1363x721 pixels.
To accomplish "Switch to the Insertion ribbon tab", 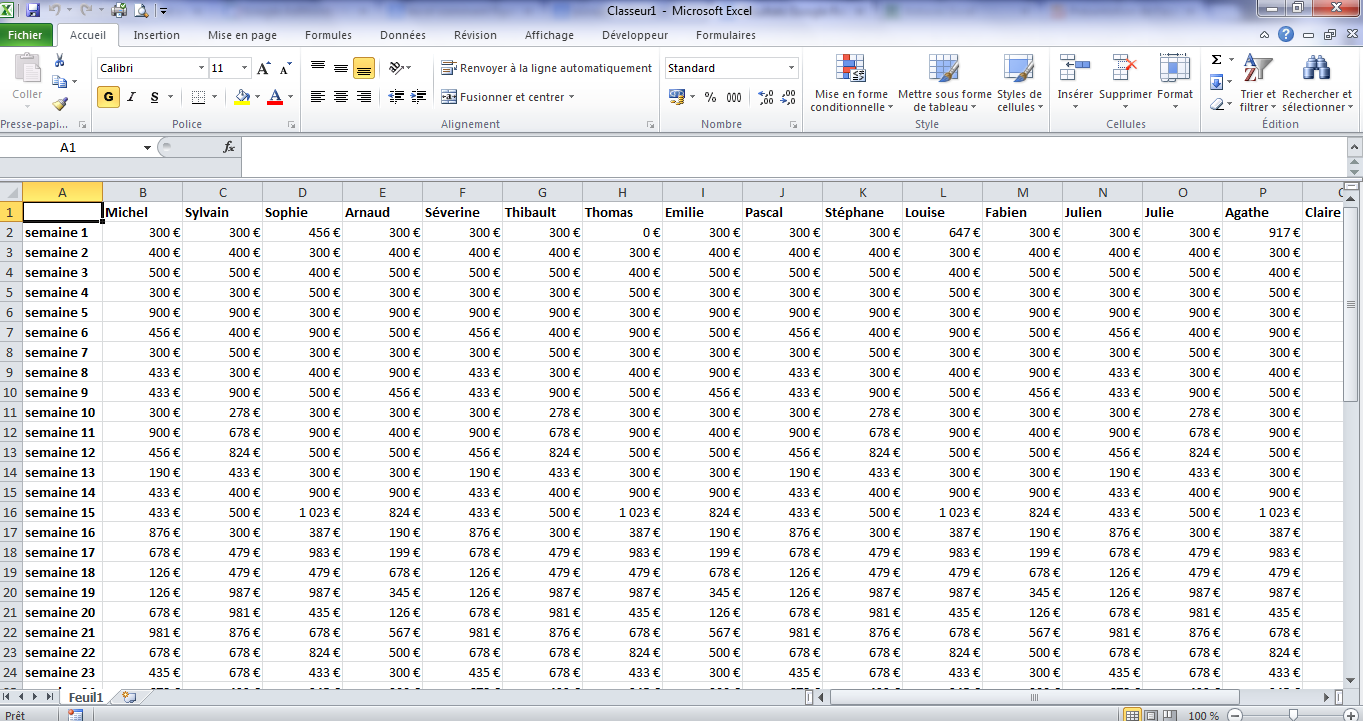I will pos(157,35).
